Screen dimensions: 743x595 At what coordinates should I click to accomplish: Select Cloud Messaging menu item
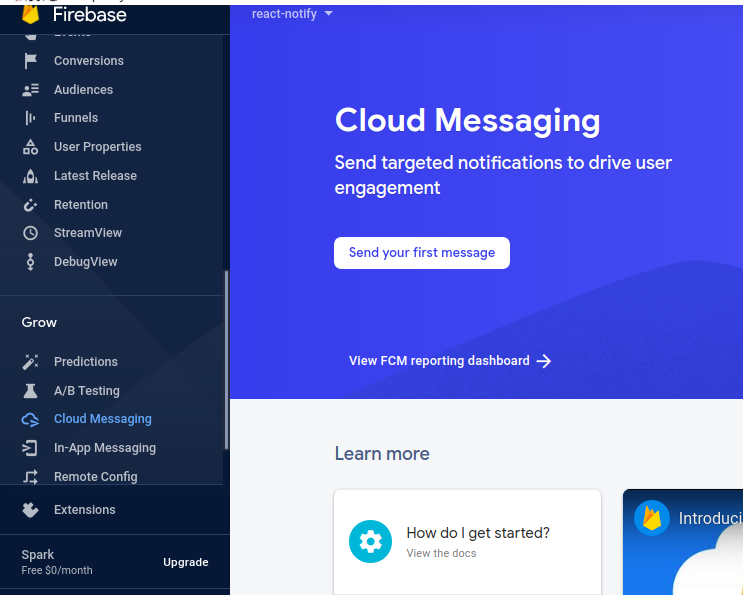click(103, 419)
